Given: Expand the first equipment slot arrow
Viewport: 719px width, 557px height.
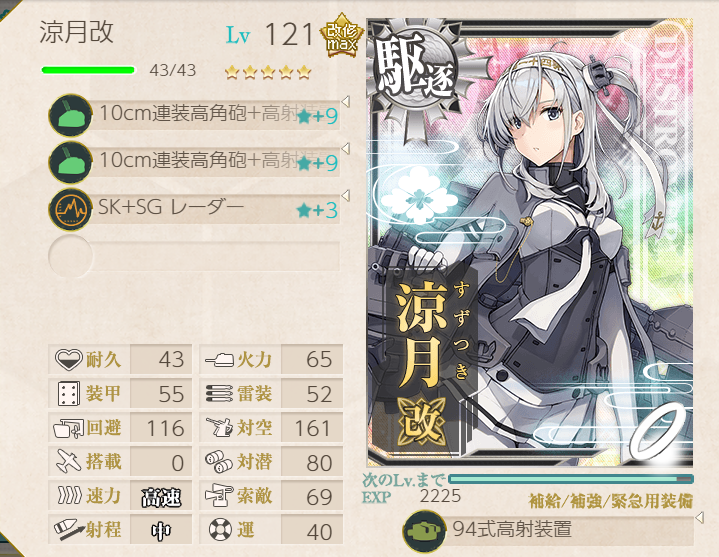Looking at the screenshot, I should coord(346,101).
